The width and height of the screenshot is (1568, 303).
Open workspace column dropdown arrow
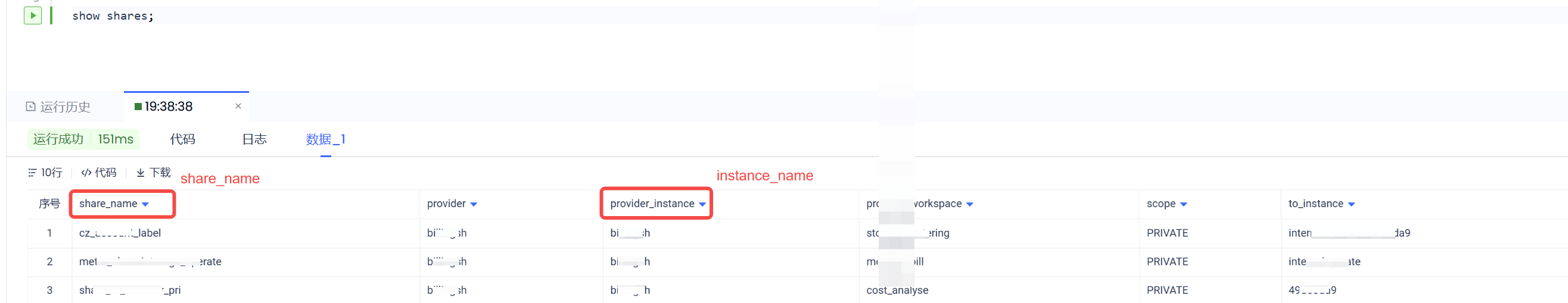click(x=970, y=204)
